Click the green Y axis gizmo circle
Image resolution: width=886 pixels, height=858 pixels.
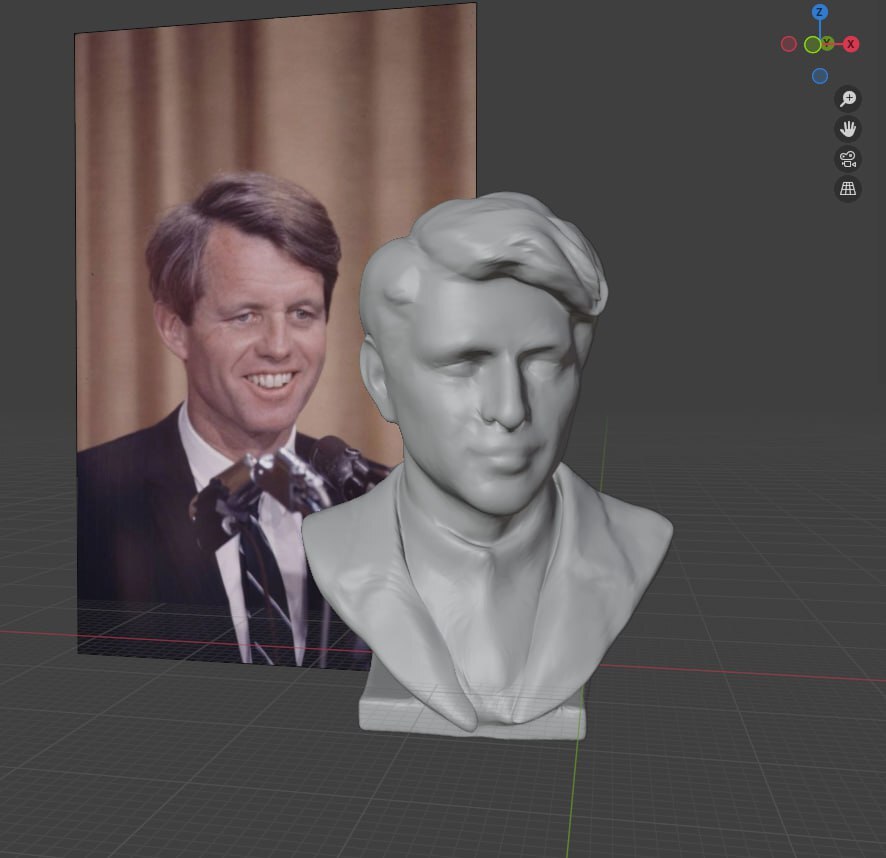tap(813, 45)
